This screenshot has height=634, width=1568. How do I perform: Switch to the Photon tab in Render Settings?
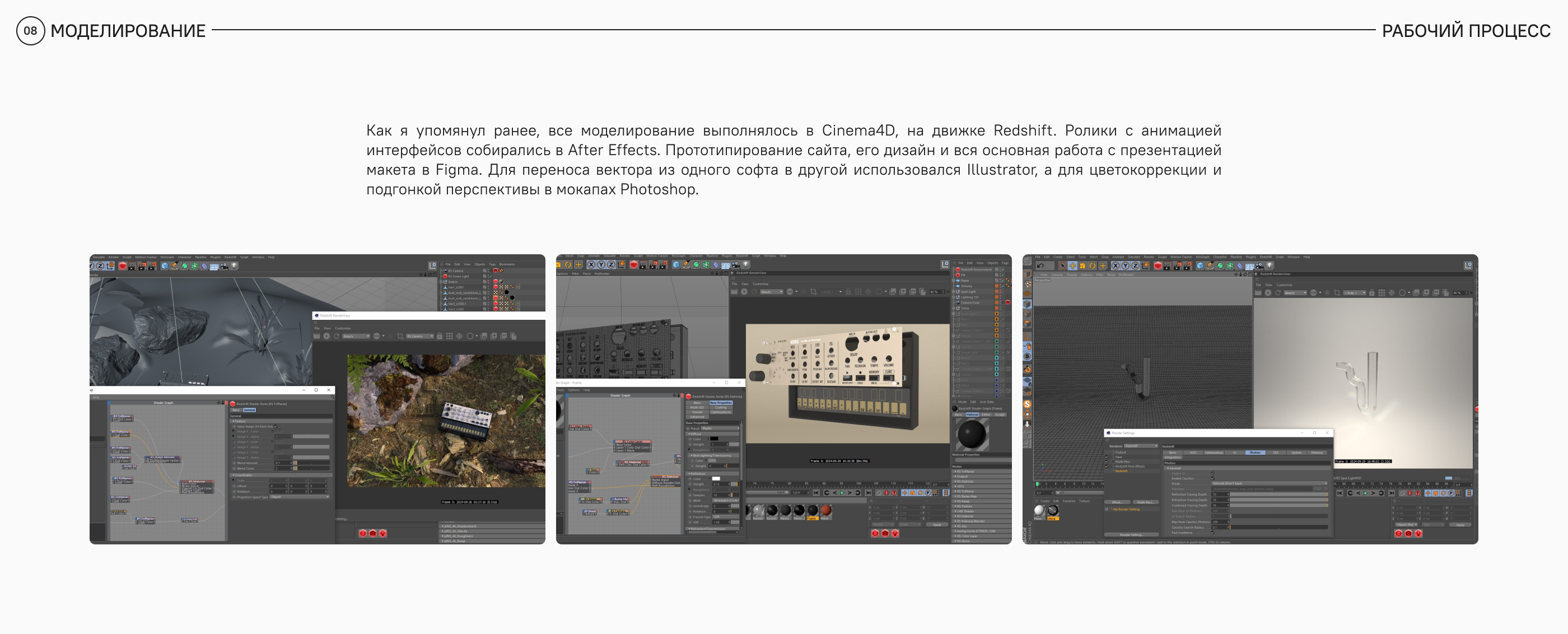(x=1255, y=453)
